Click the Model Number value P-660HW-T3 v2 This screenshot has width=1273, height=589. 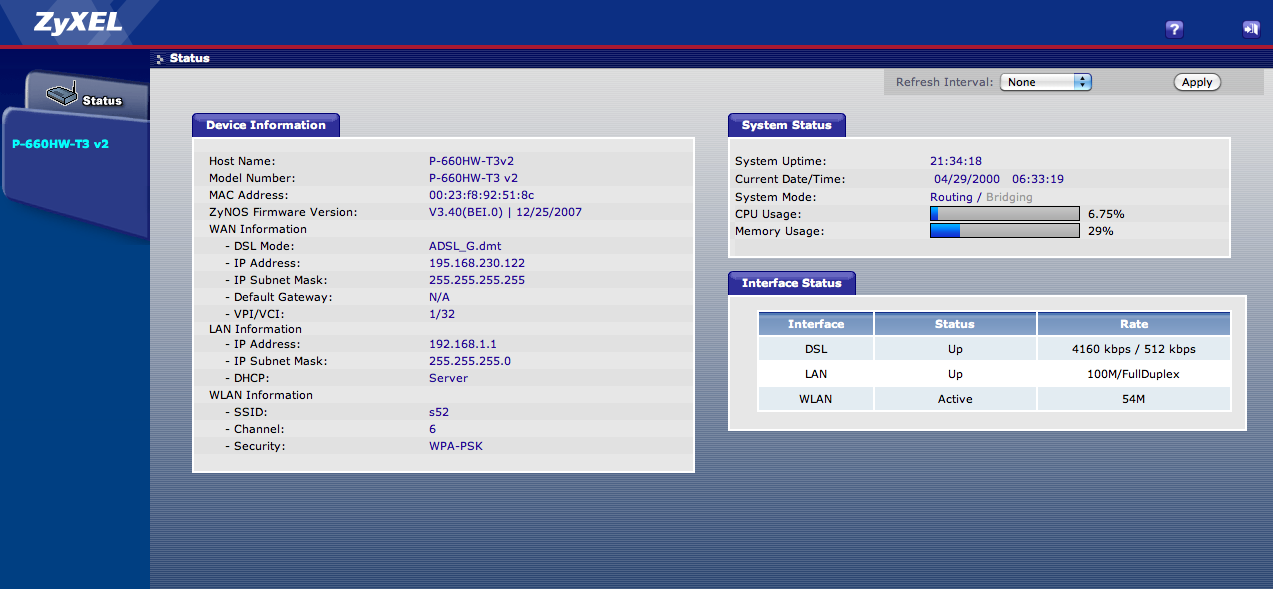coord(473,178)
